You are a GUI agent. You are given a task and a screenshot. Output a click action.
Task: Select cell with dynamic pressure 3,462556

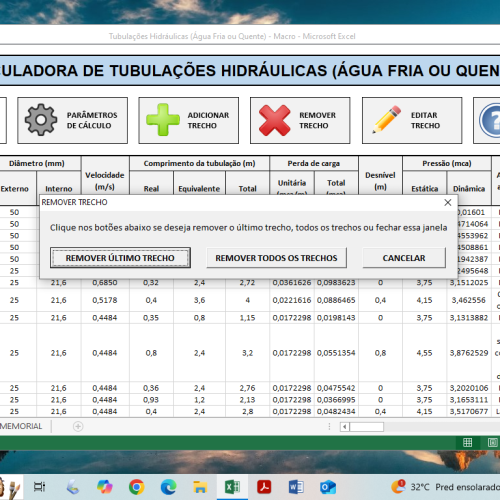pos(469,300)
